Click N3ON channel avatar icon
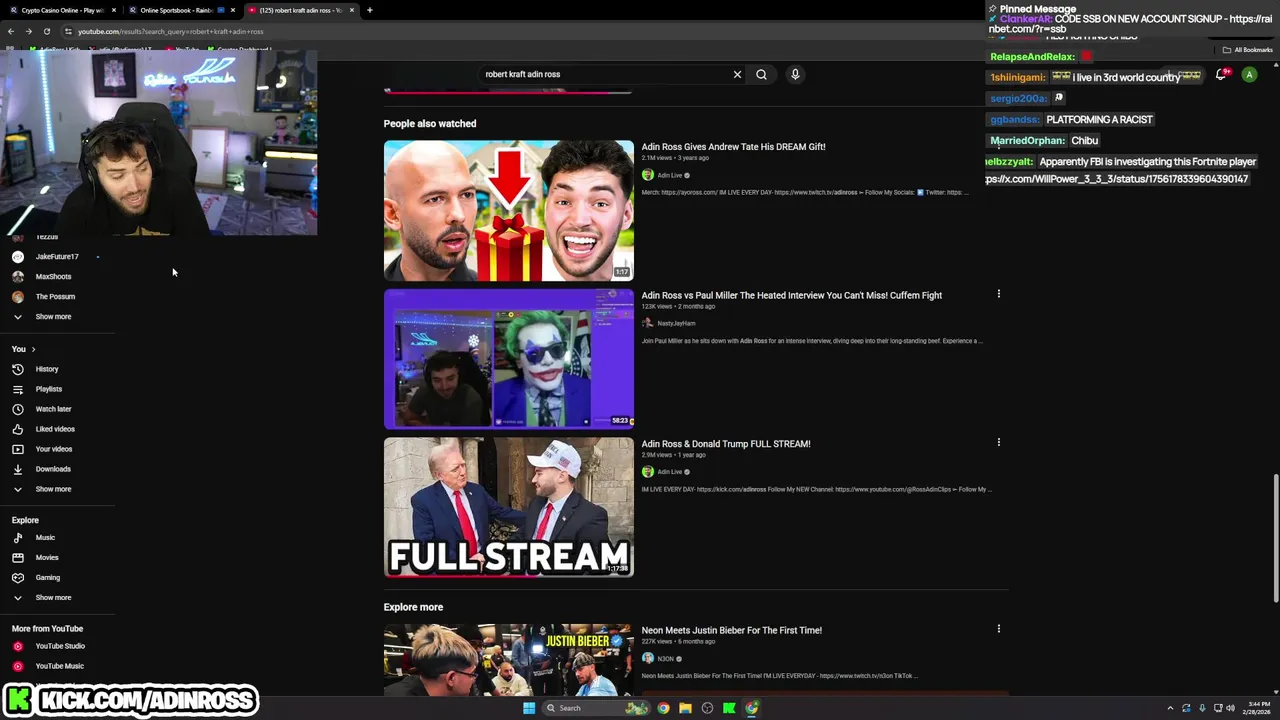The image size is (1280, 720). click(648, 658)
